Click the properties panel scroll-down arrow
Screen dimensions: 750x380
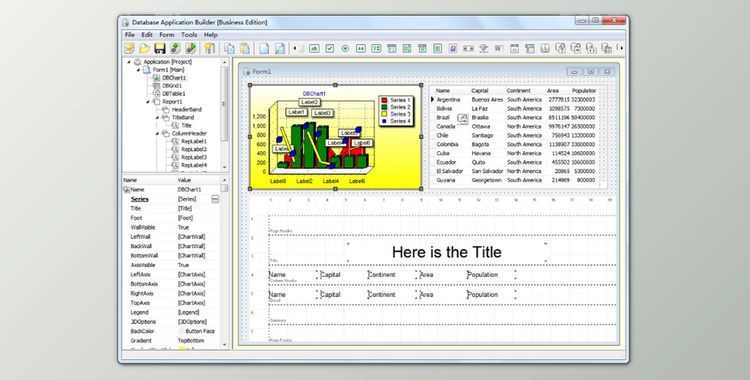[x=224, y=345]
